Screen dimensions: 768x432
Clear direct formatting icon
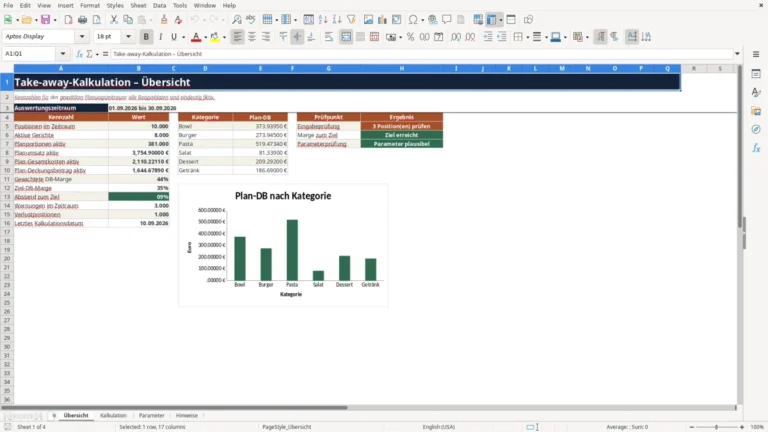click(178, 20)
